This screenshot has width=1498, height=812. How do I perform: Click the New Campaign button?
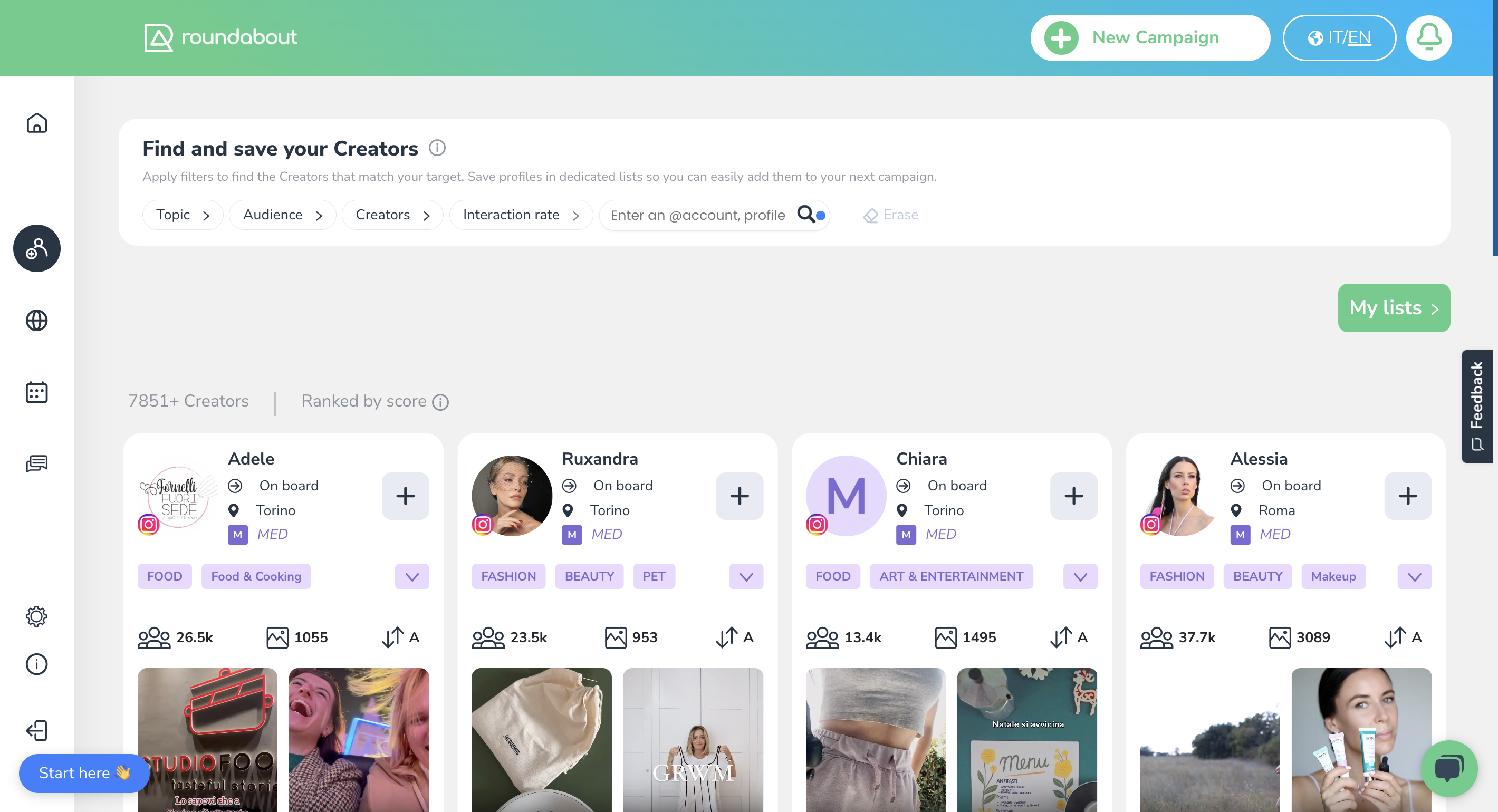(1150, 38)
